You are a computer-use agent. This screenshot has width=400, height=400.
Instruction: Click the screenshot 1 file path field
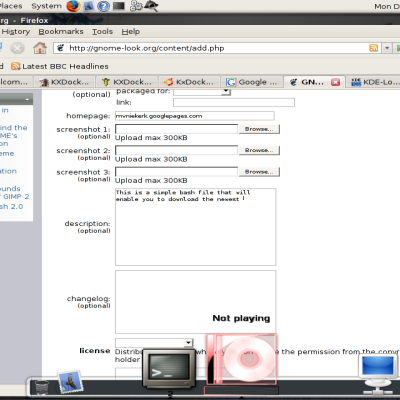(176, 129)
